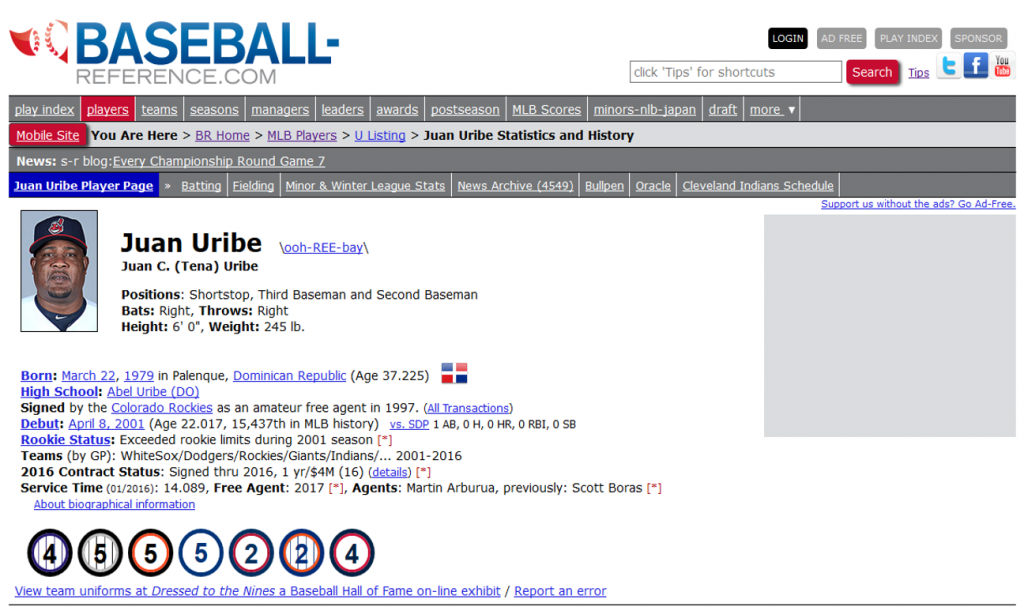Viewport: 1024px width, 607px height.
Task: Open the 'draft' navigation menu
Action: coord(723,110)
